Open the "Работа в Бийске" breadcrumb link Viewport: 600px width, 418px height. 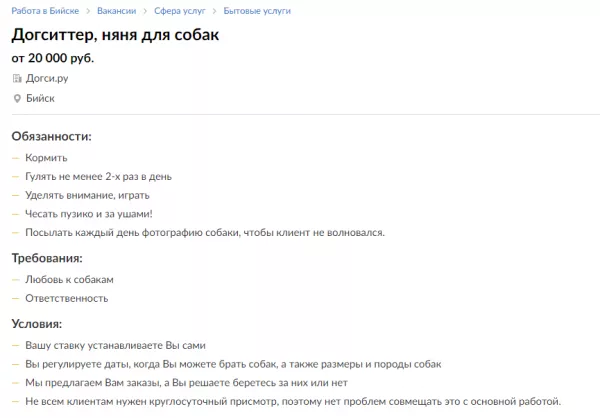(x=44, y=10)
